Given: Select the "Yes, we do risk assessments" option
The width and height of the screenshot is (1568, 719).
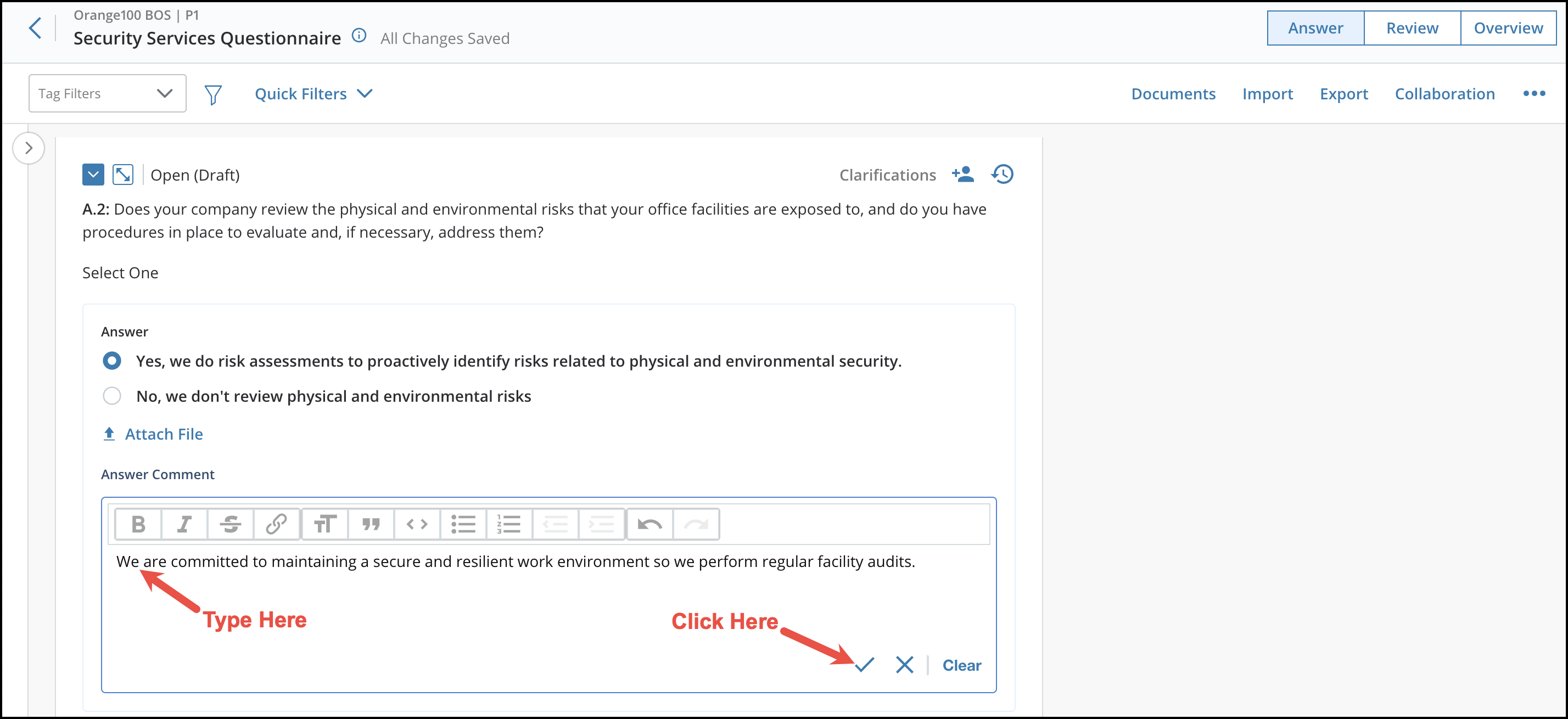Looking at the screenshot, I should click(x=112, y=361).
